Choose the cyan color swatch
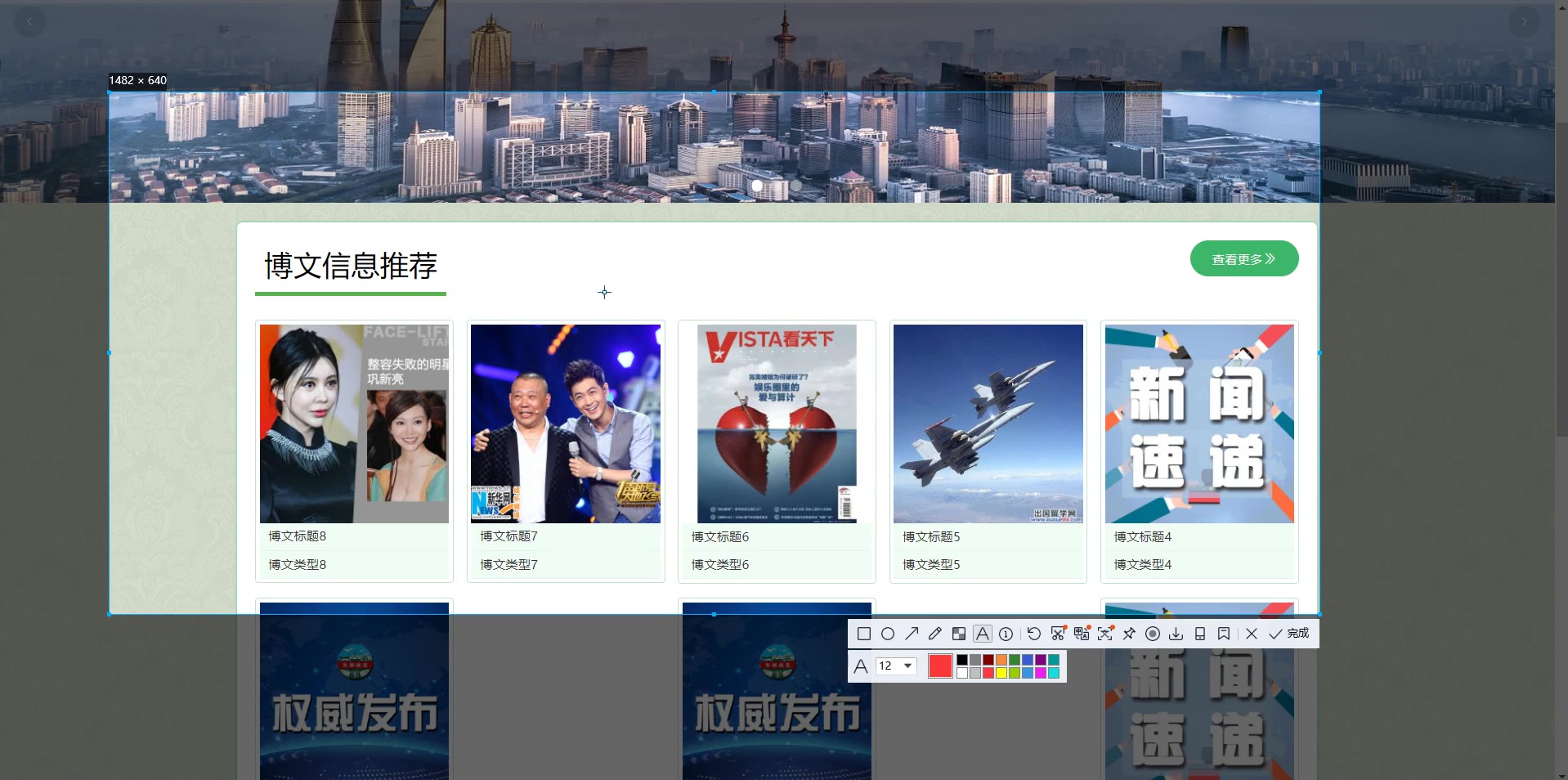This screenshot has width=1568, height=780. tap(1054, 673)
